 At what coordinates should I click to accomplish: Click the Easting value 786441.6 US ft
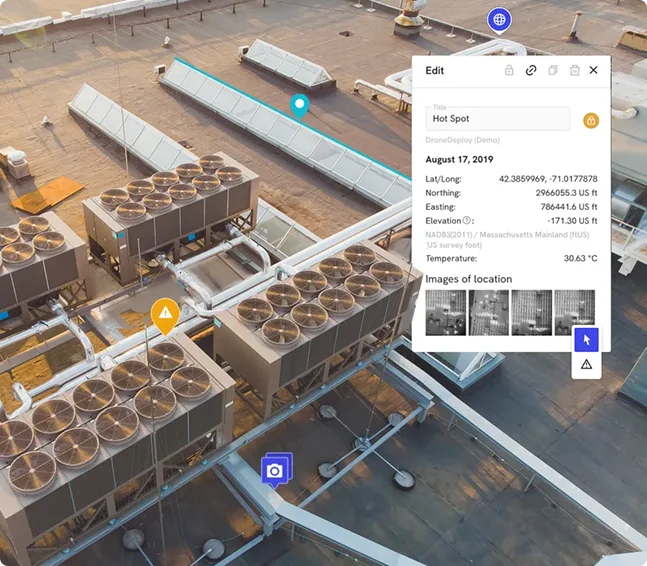coord(569,207)
